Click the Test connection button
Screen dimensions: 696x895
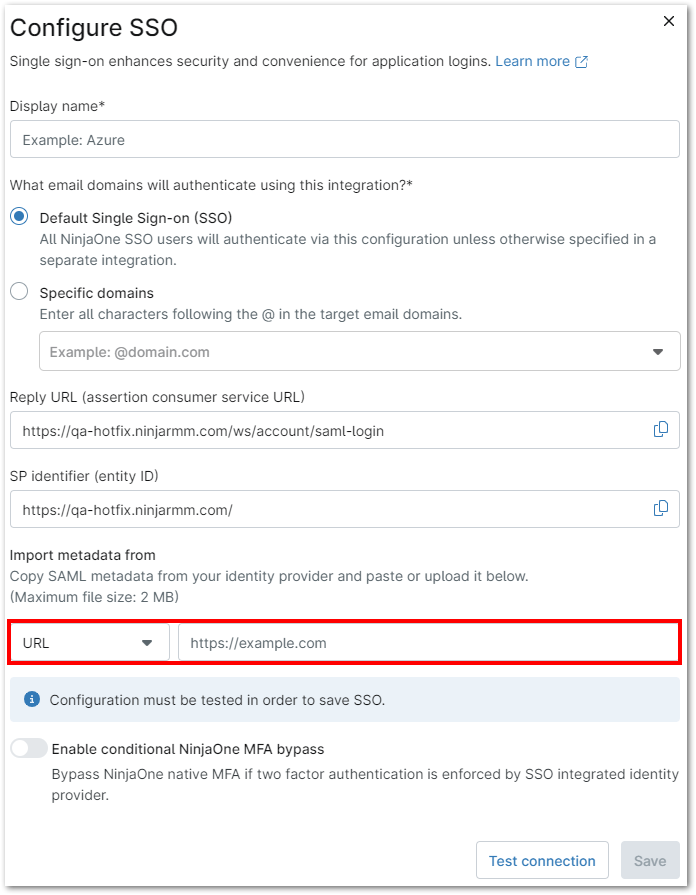pyautogui.click(x=542, y=860)
